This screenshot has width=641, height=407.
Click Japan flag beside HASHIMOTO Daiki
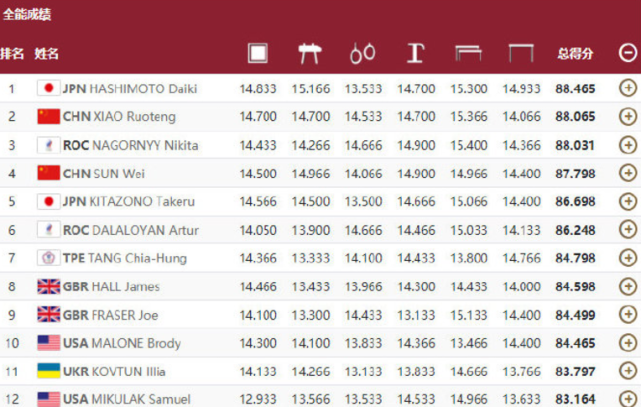[48, 88]
